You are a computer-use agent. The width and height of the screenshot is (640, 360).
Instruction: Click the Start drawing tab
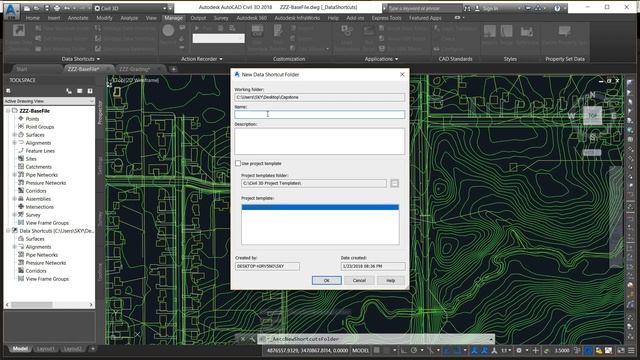click(x=22, y=69)
